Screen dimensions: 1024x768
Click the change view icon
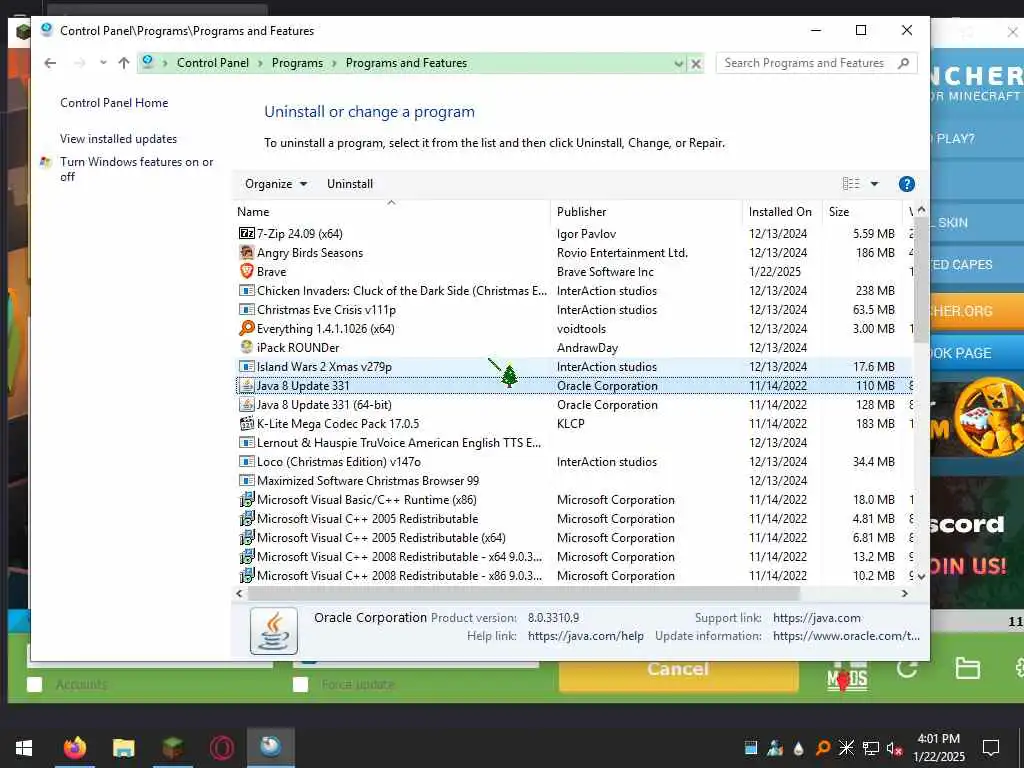click(x=851, y=184)
